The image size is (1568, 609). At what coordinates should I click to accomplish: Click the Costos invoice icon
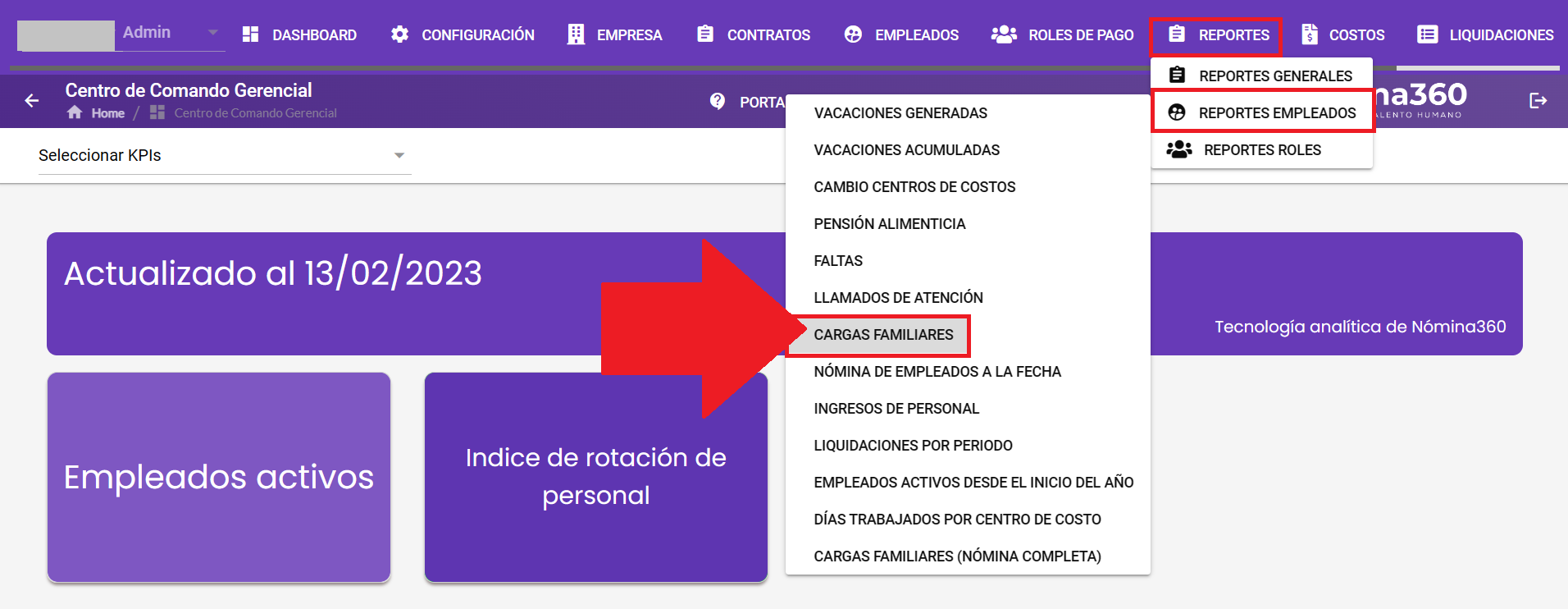point(1310,34)
